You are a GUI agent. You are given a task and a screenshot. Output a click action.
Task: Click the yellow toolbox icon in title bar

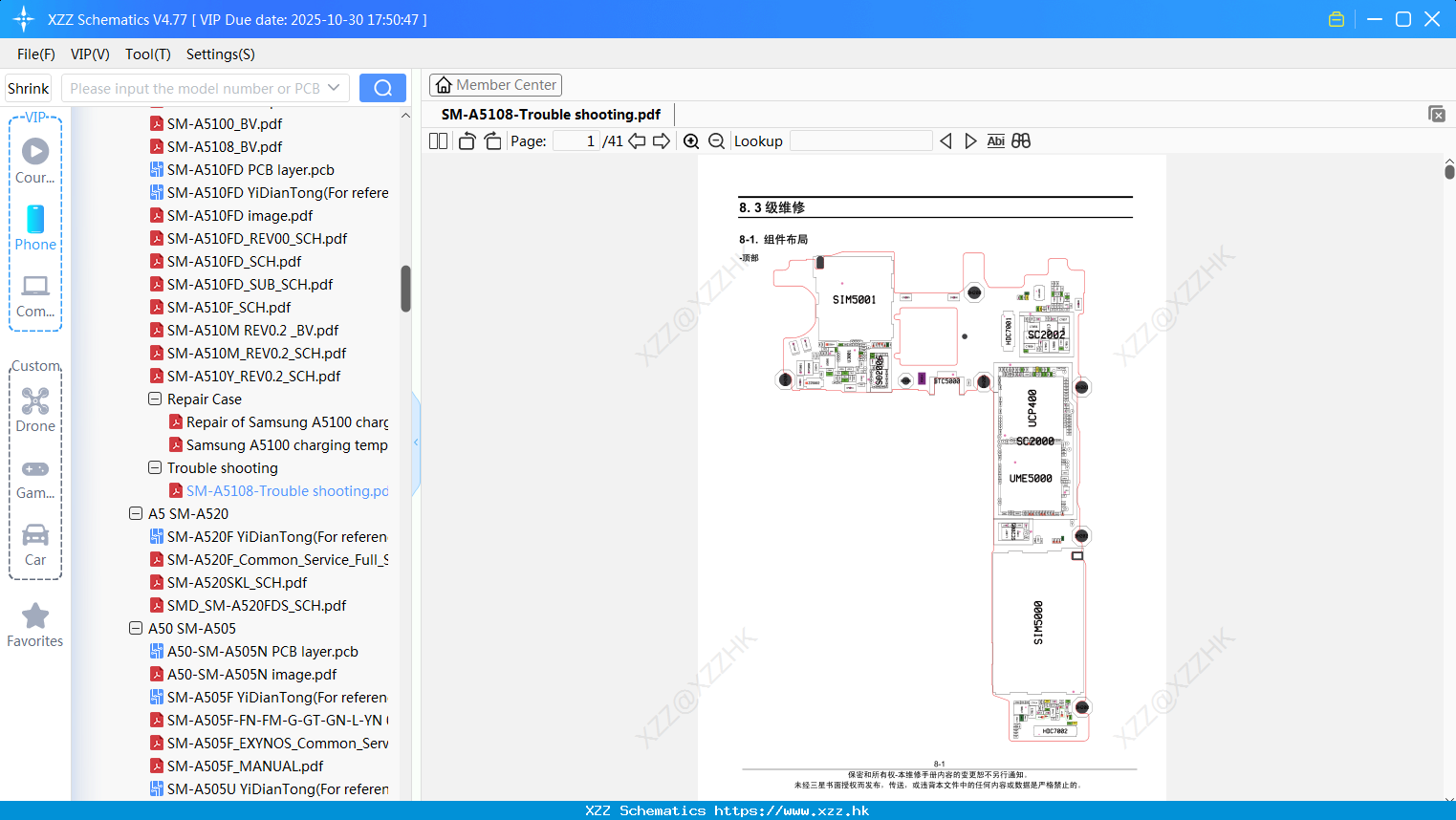click(x=1336, y=19)
